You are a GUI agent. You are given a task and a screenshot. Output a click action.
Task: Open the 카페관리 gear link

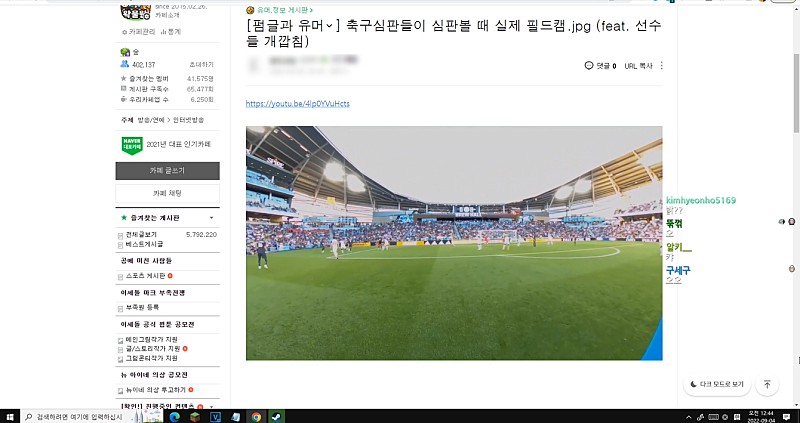139,32
